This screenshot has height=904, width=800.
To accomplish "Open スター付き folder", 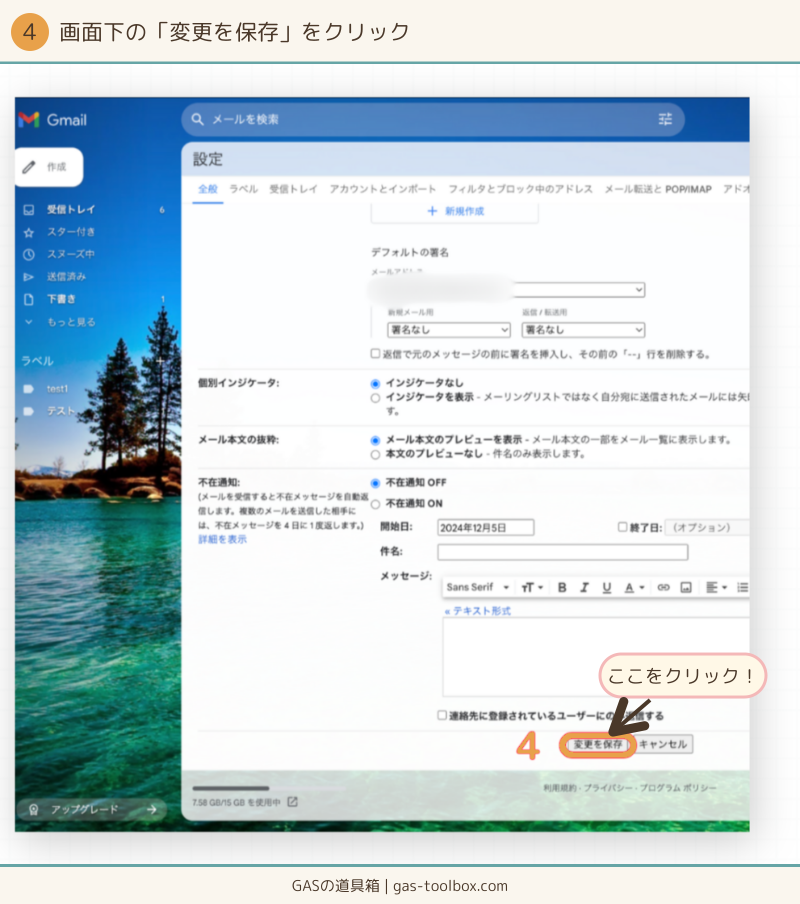I will (x=70, y=232).
